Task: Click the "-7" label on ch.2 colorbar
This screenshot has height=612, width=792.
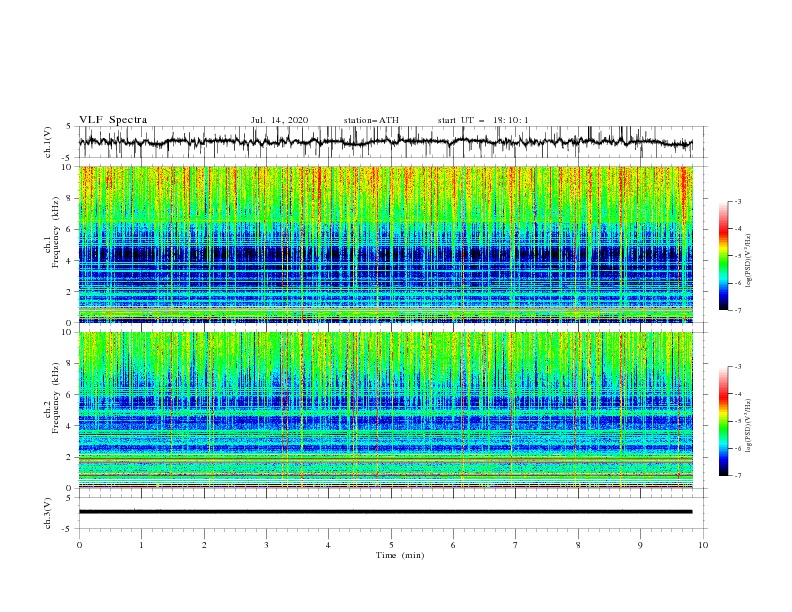Action: 737,475
